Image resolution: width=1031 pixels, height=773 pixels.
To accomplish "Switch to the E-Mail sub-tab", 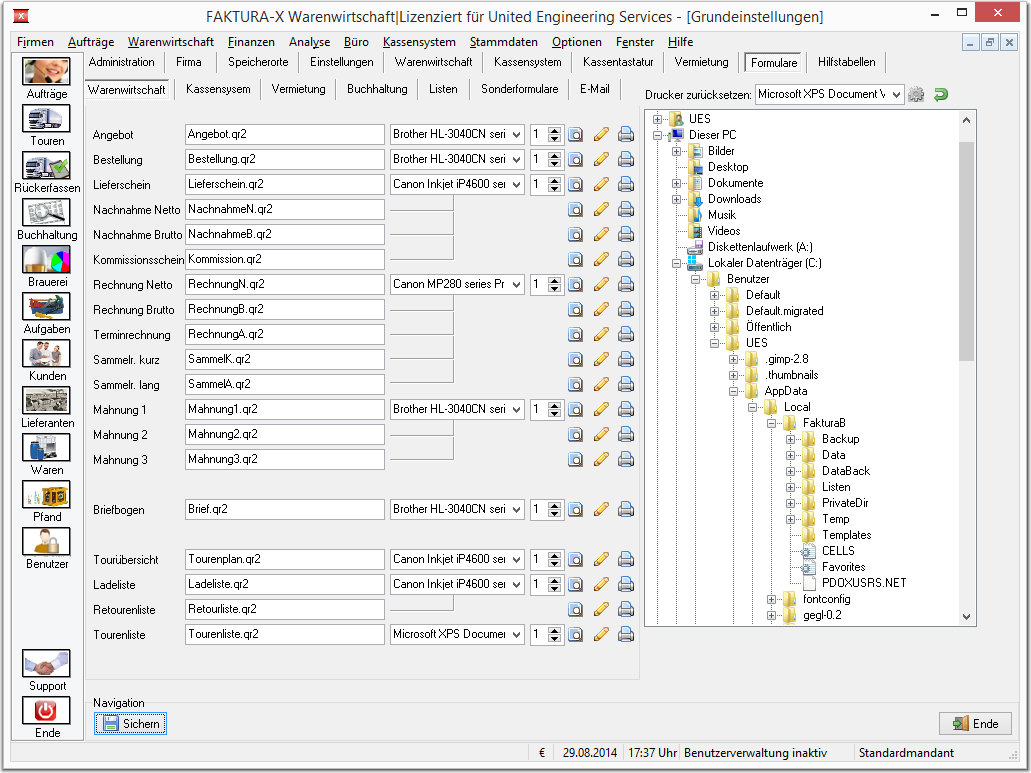I will [594, 89].
